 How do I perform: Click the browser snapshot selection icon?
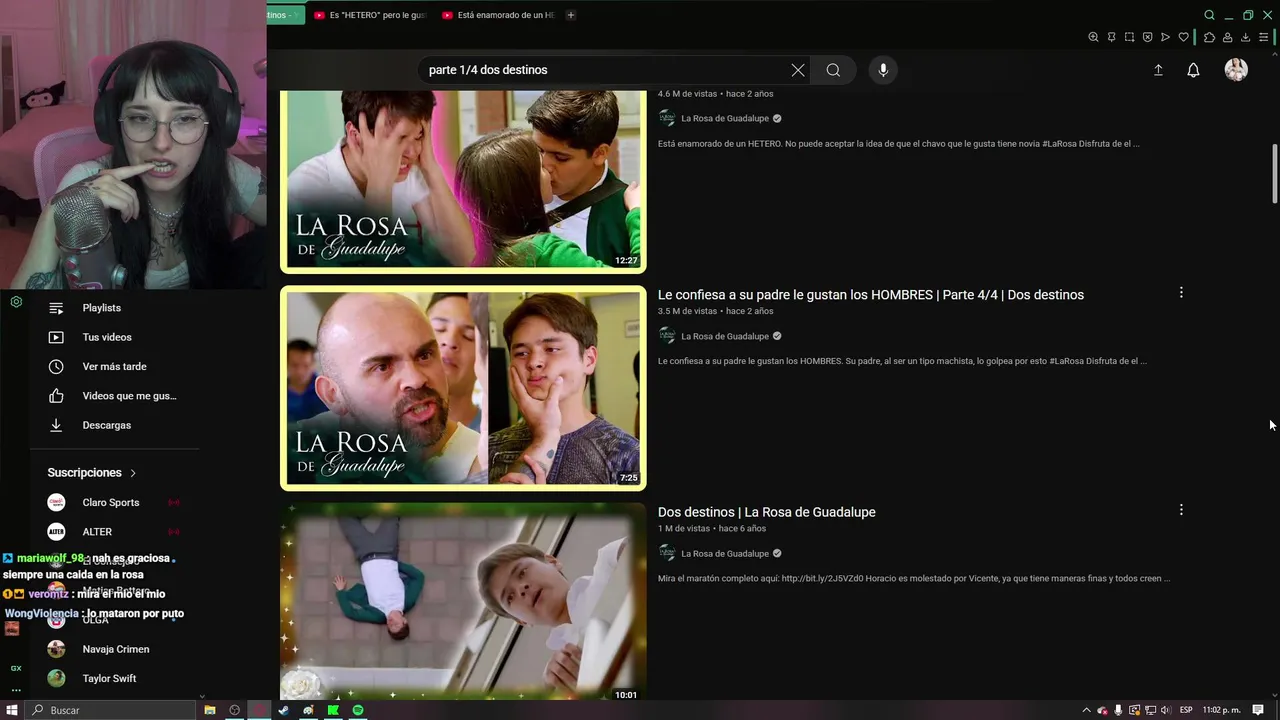(1129, 37)
